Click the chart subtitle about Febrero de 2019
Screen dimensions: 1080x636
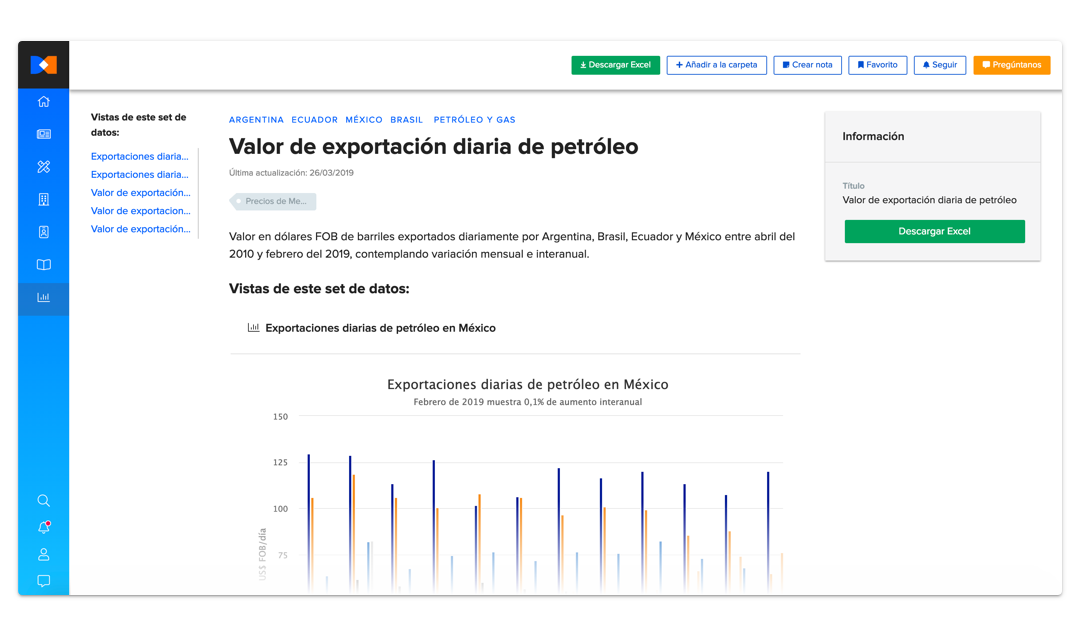[x=528, y=402]
